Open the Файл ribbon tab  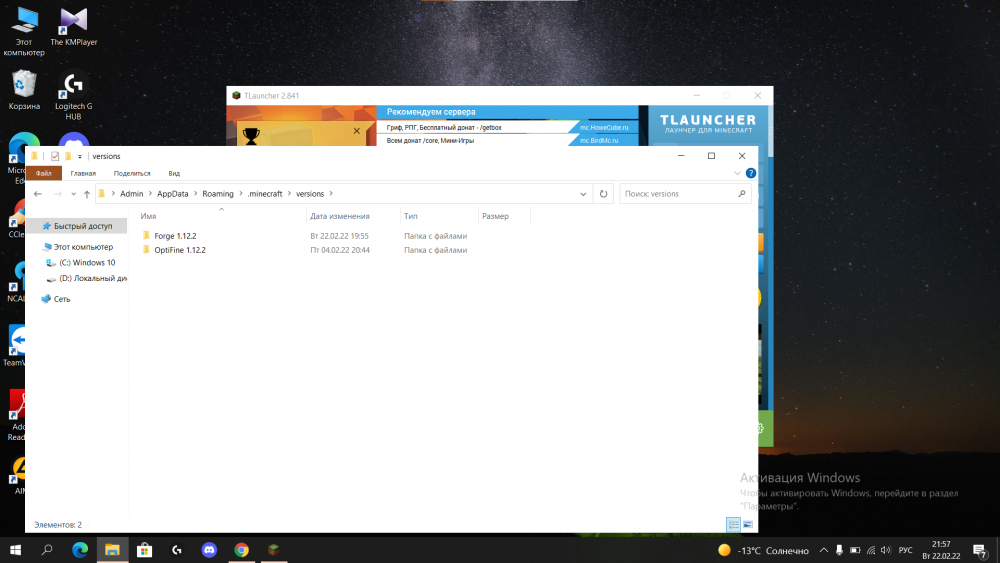tap(43, 173)
